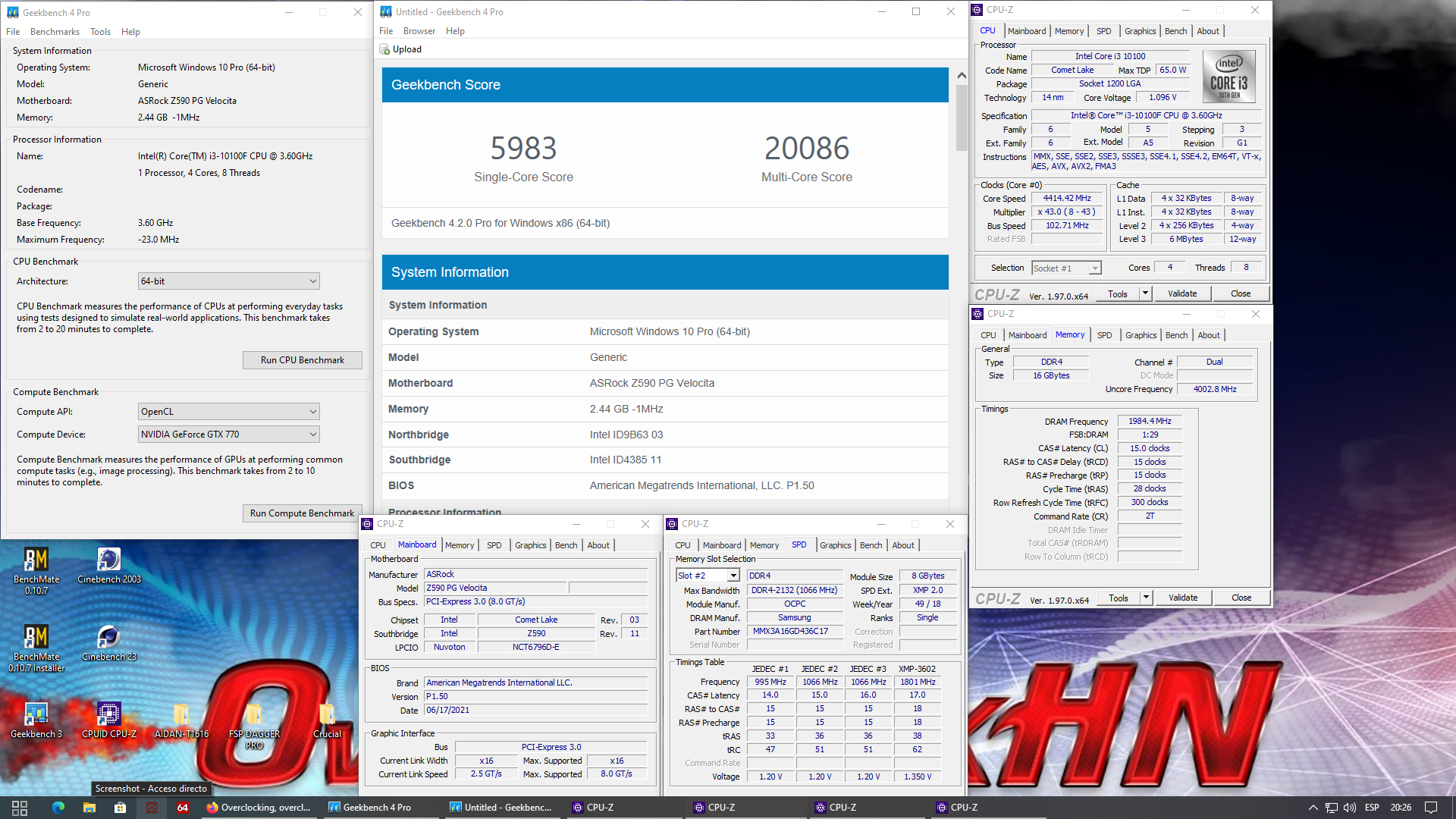The width and height of the screenshot is (1456, 819).
Task: Open Compute Device GTX 770 dropdown
Action: point(228,435)
